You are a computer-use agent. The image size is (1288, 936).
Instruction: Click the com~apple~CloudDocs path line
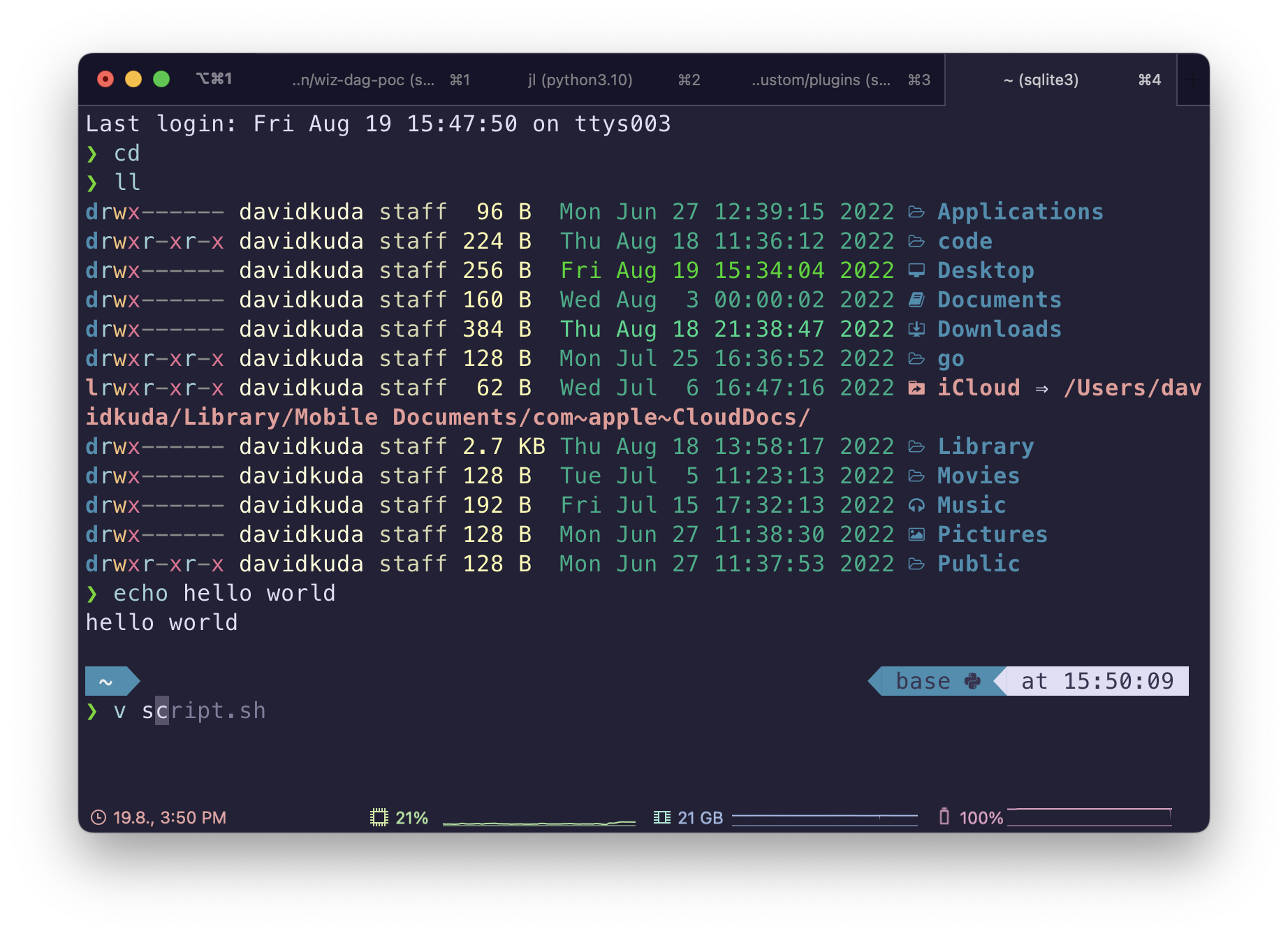[448, 417]
